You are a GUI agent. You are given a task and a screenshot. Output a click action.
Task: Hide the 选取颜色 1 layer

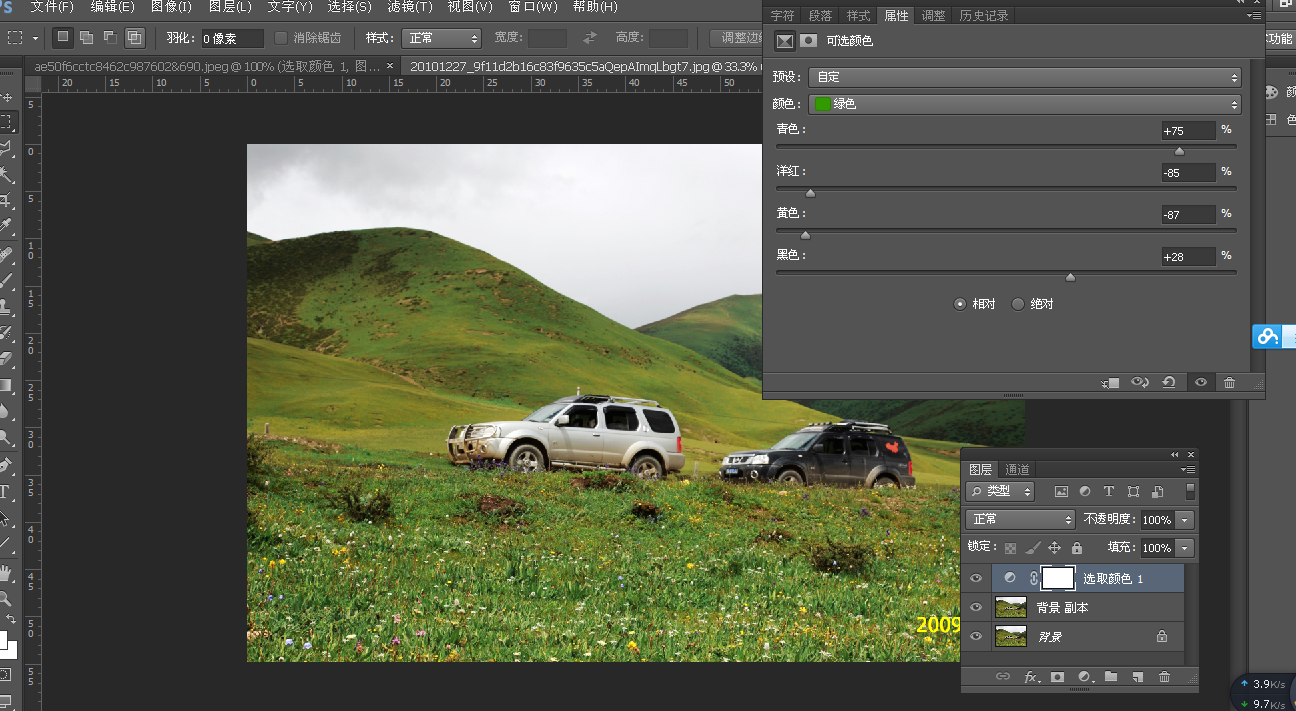coord(976,578)
